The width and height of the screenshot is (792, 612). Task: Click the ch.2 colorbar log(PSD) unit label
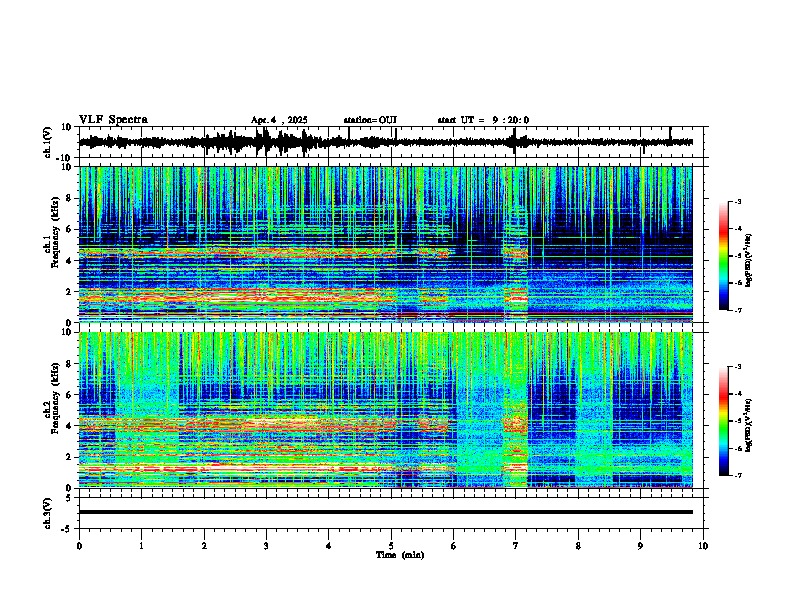pyautogui.click(x=749, y=425)
